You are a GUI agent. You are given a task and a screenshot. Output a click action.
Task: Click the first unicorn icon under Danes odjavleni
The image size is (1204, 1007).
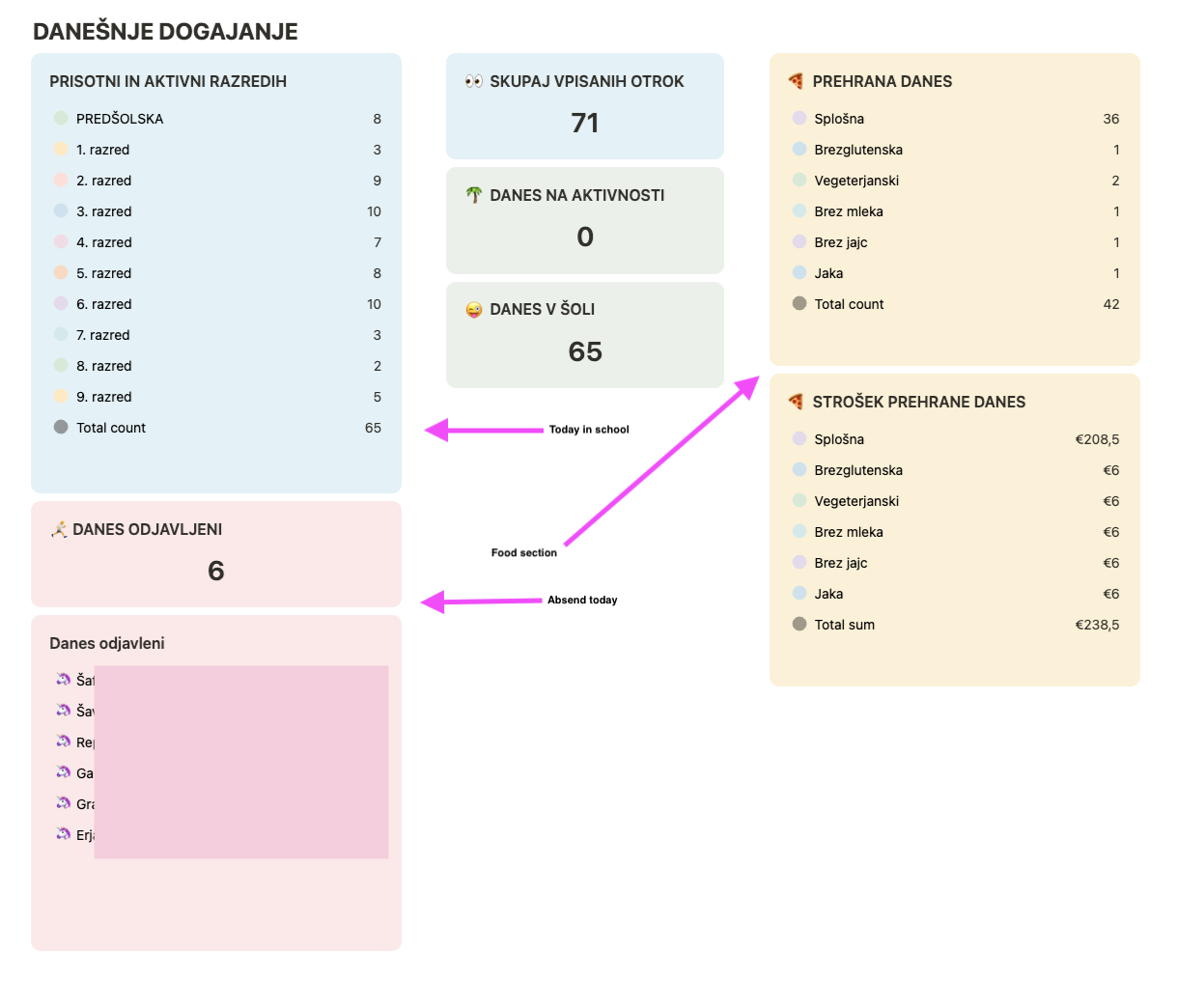[64, 680]
